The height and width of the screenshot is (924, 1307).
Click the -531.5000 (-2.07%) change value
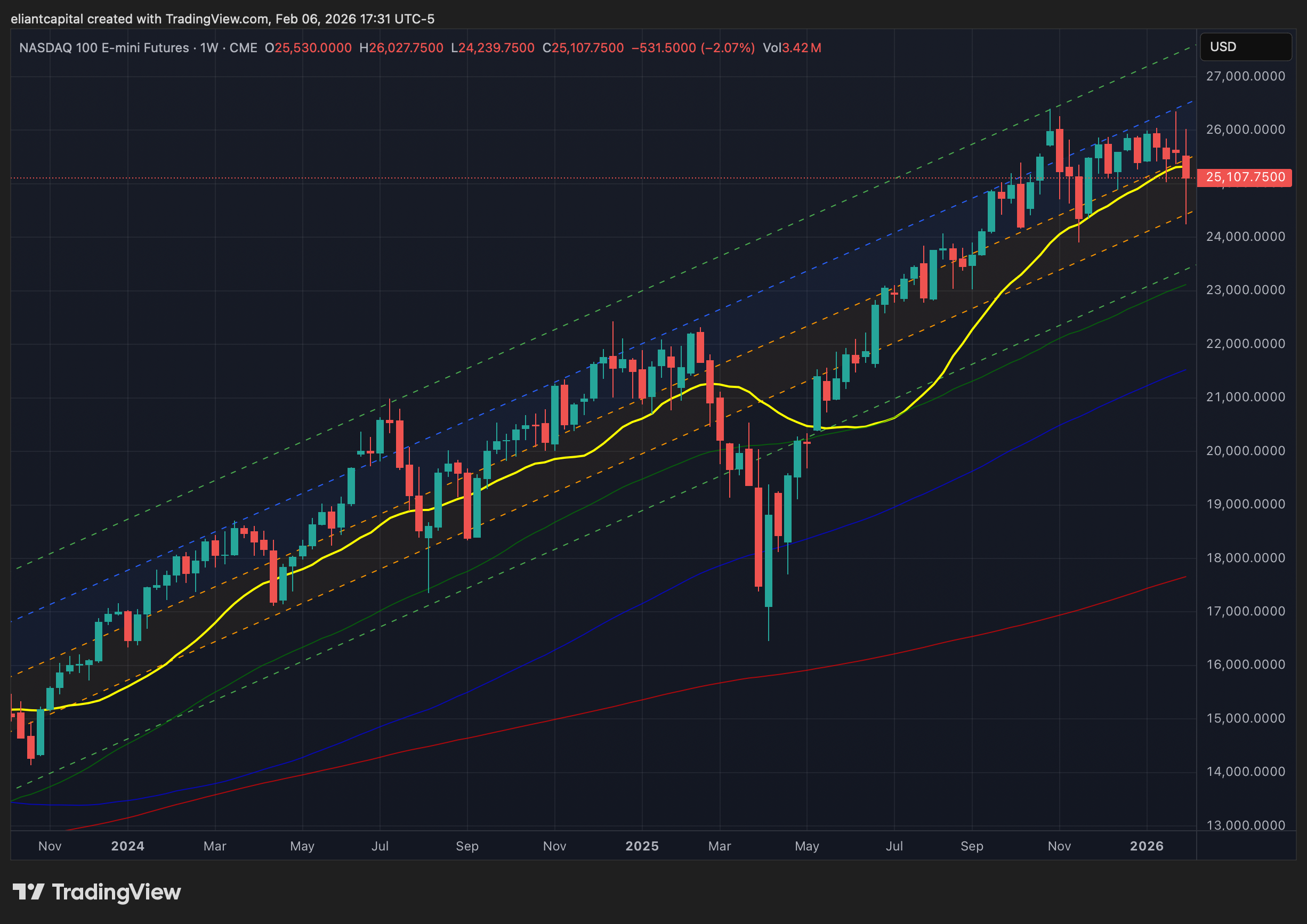pyautogui.click(x=693, y=48)
